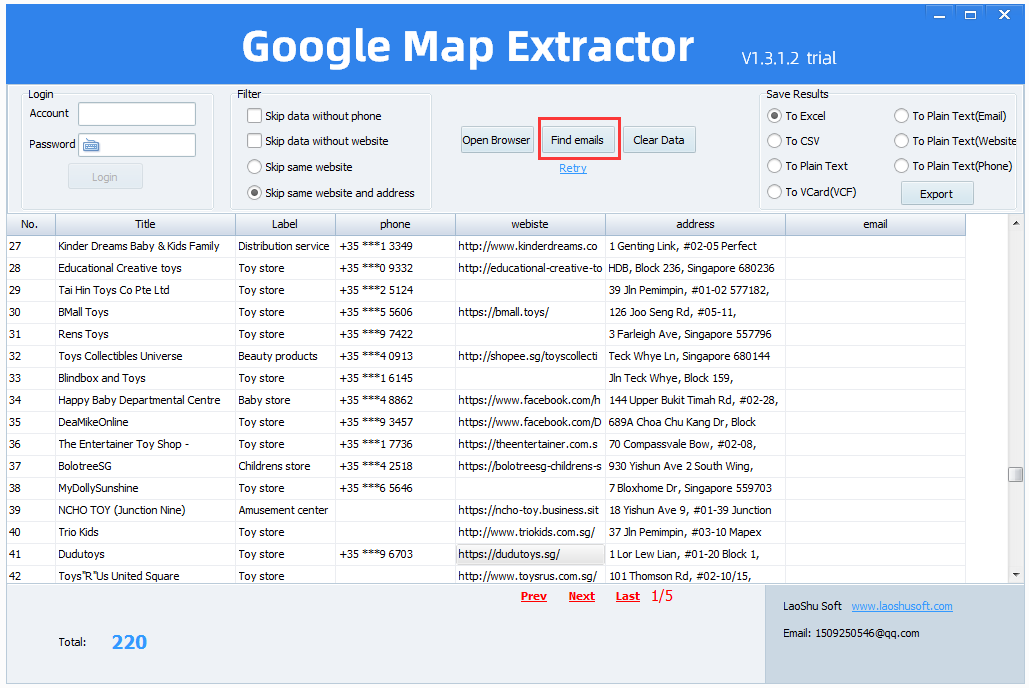Check Skip data without website option
1029x688 pixels.
click(255, 141)
